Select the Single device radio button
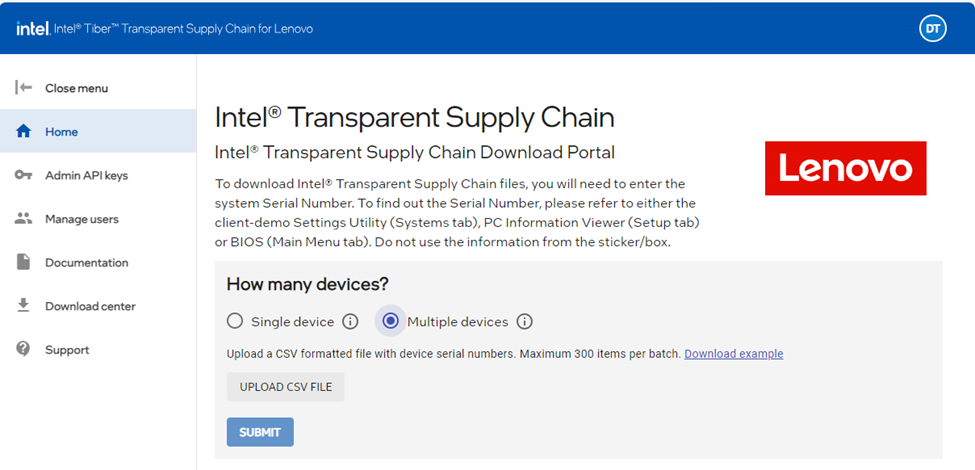The image size is (975, 470). point(234,321)
